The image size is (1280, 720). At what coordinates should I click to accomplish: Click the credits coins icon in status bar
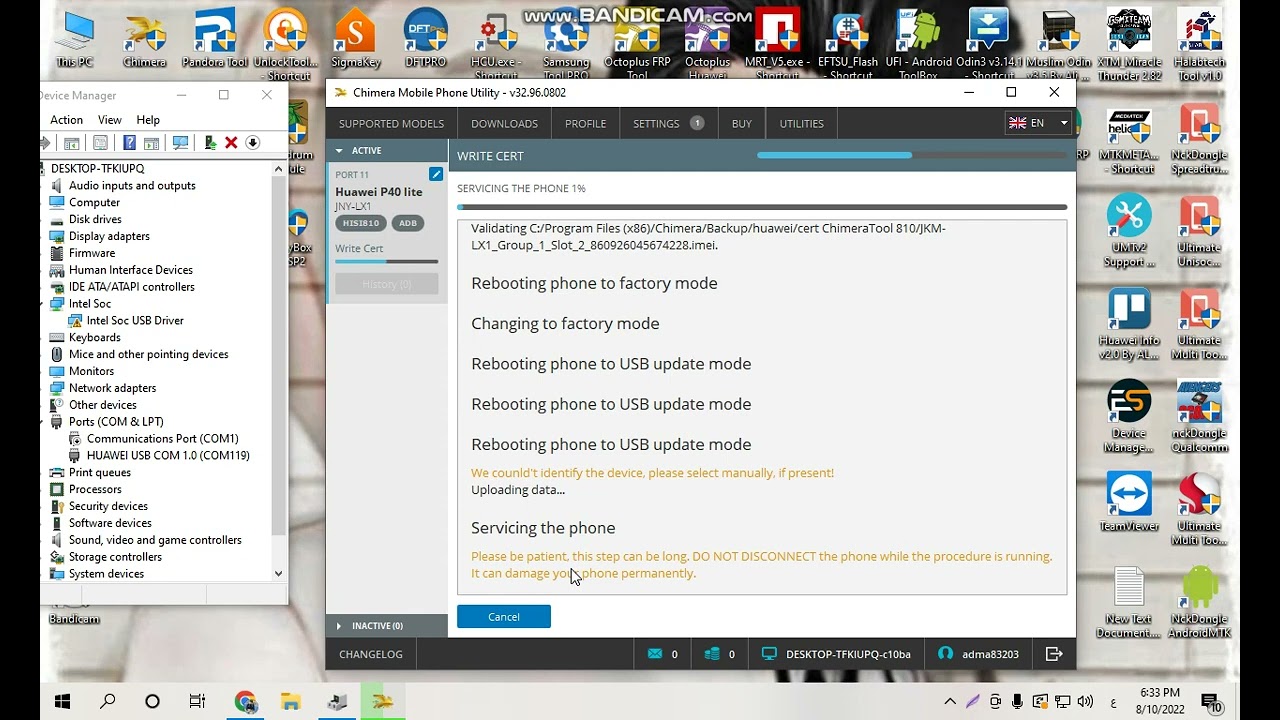712,654
